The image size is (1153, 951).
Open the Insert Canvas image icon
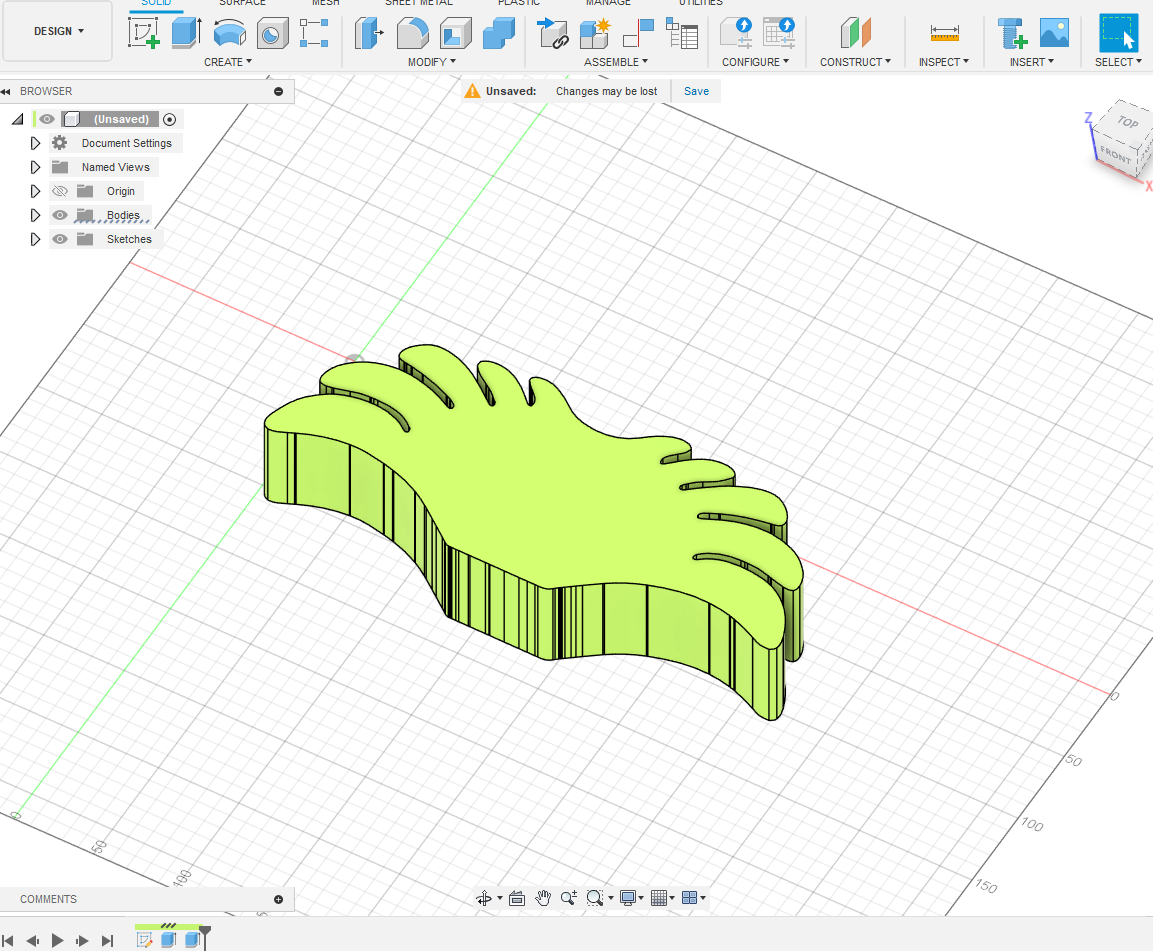1054,33
